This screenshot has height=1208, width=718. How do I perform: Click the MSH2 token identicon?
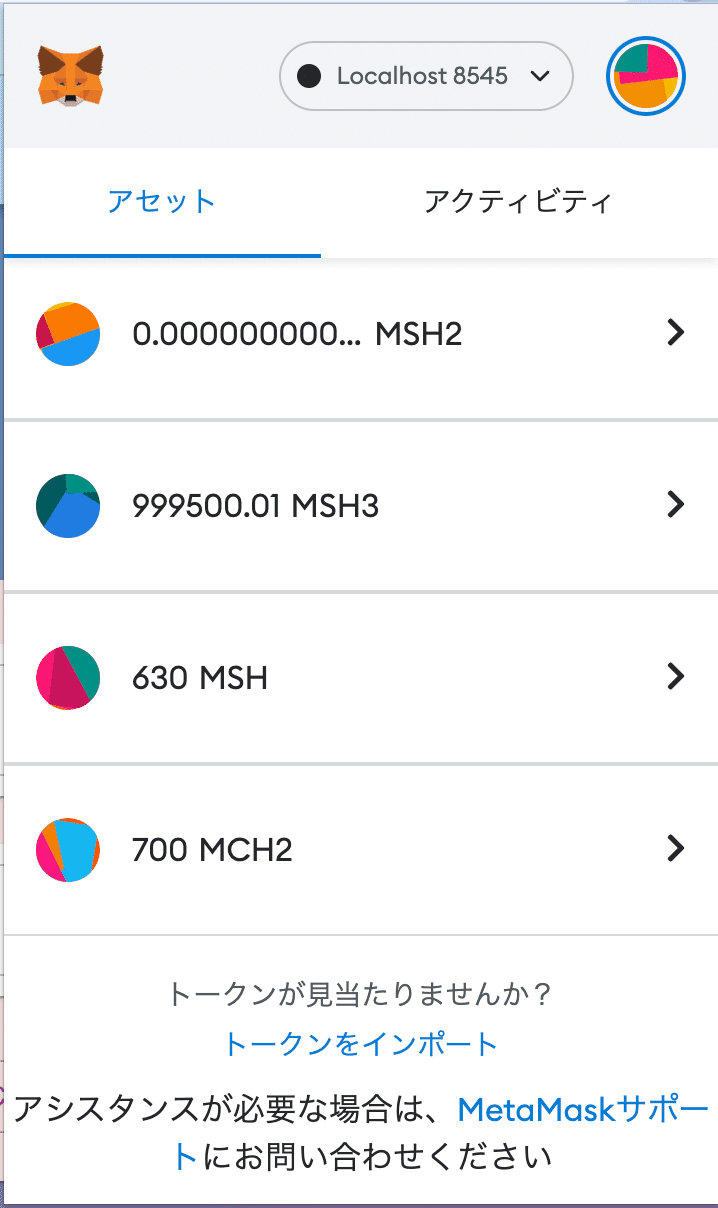68,333
